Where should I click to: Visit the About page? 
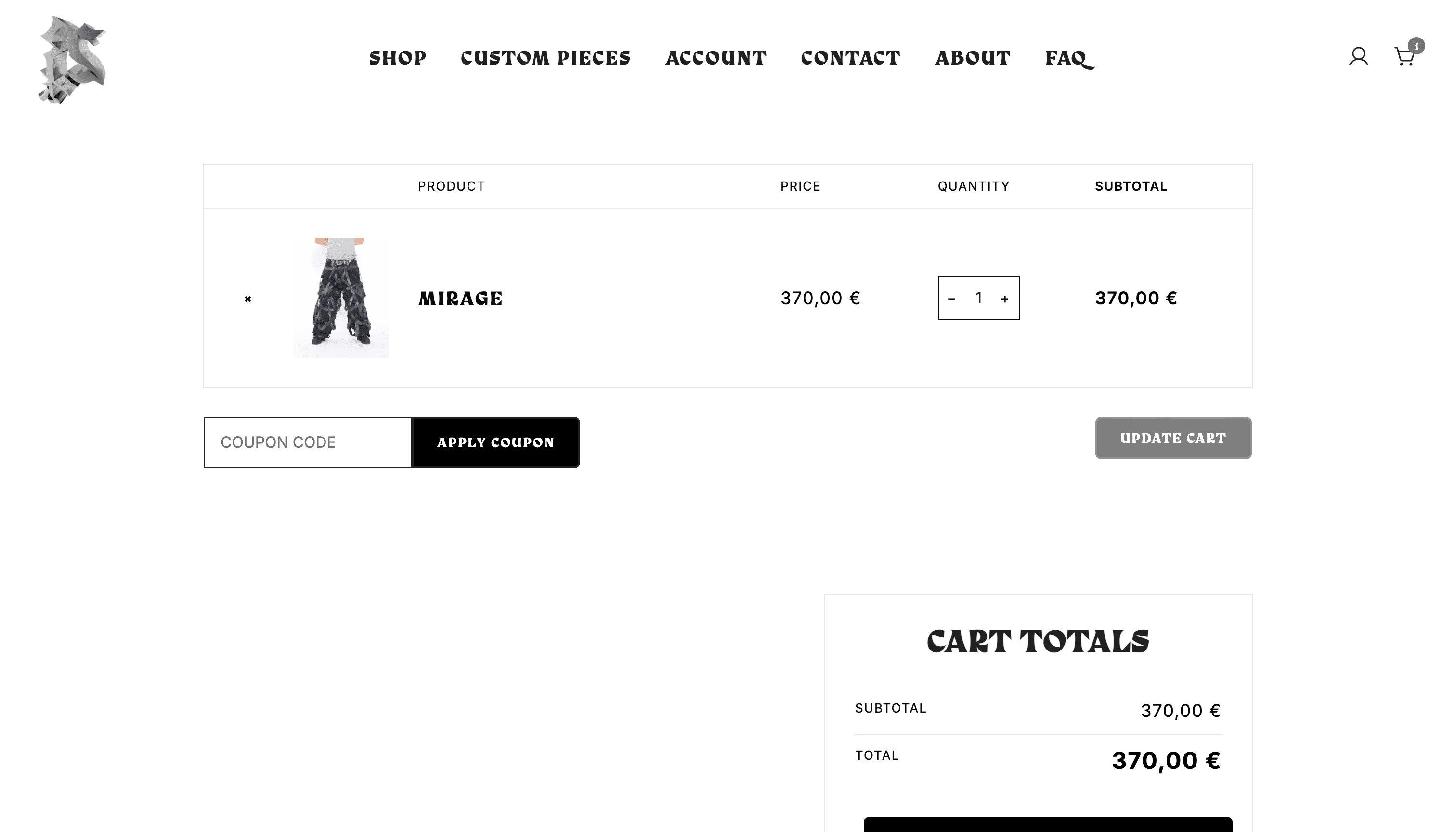point(973,58)
